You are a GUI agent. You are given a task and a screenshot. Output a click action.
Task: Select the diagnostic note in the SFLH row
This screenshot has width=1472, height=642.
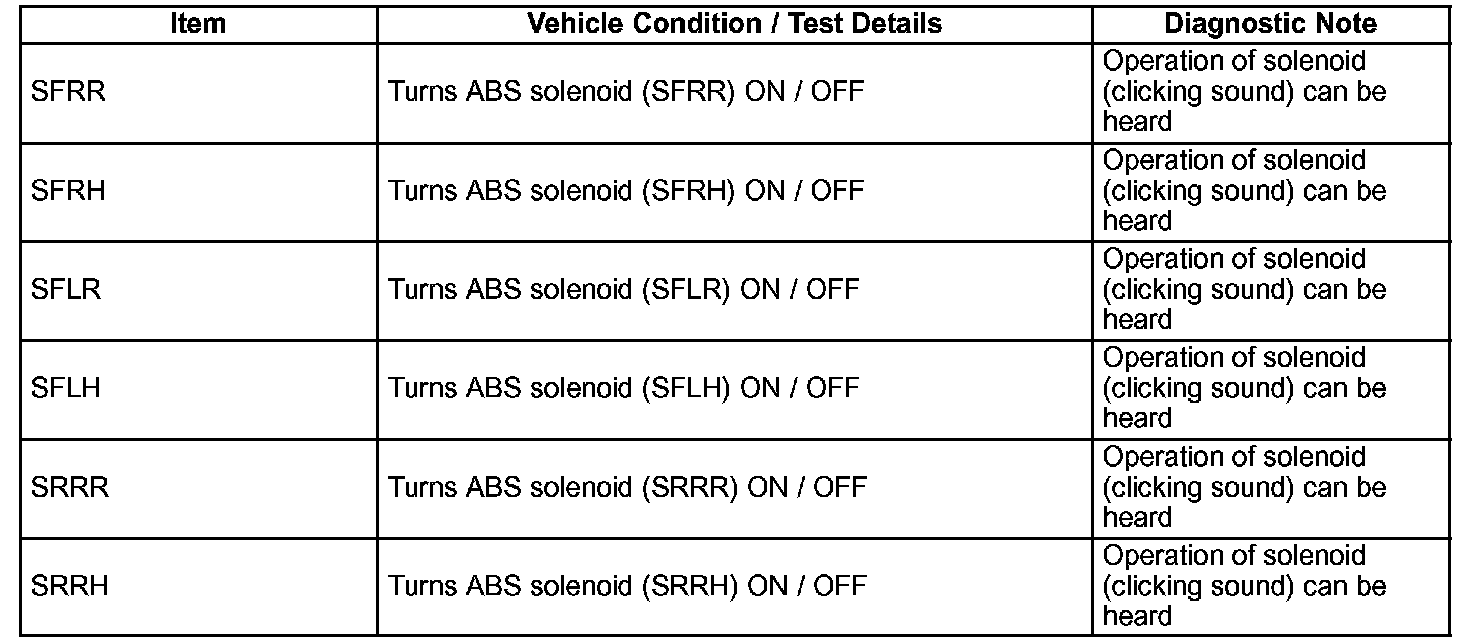pyautogui.click(x=1244, y=388)
